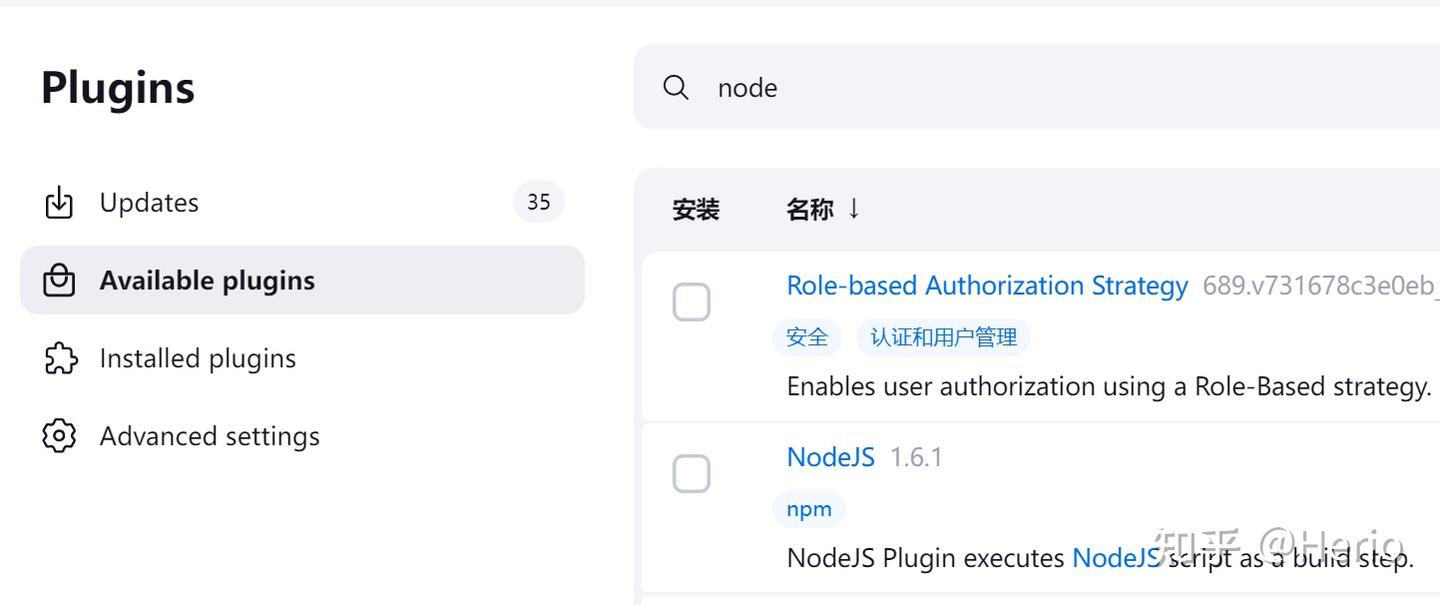Image resolution: width=1440 pixels, height=605 pixels.
Task: Open the NodeJS 1.6.1 plugin page
Action: click(x=831, y=456)
